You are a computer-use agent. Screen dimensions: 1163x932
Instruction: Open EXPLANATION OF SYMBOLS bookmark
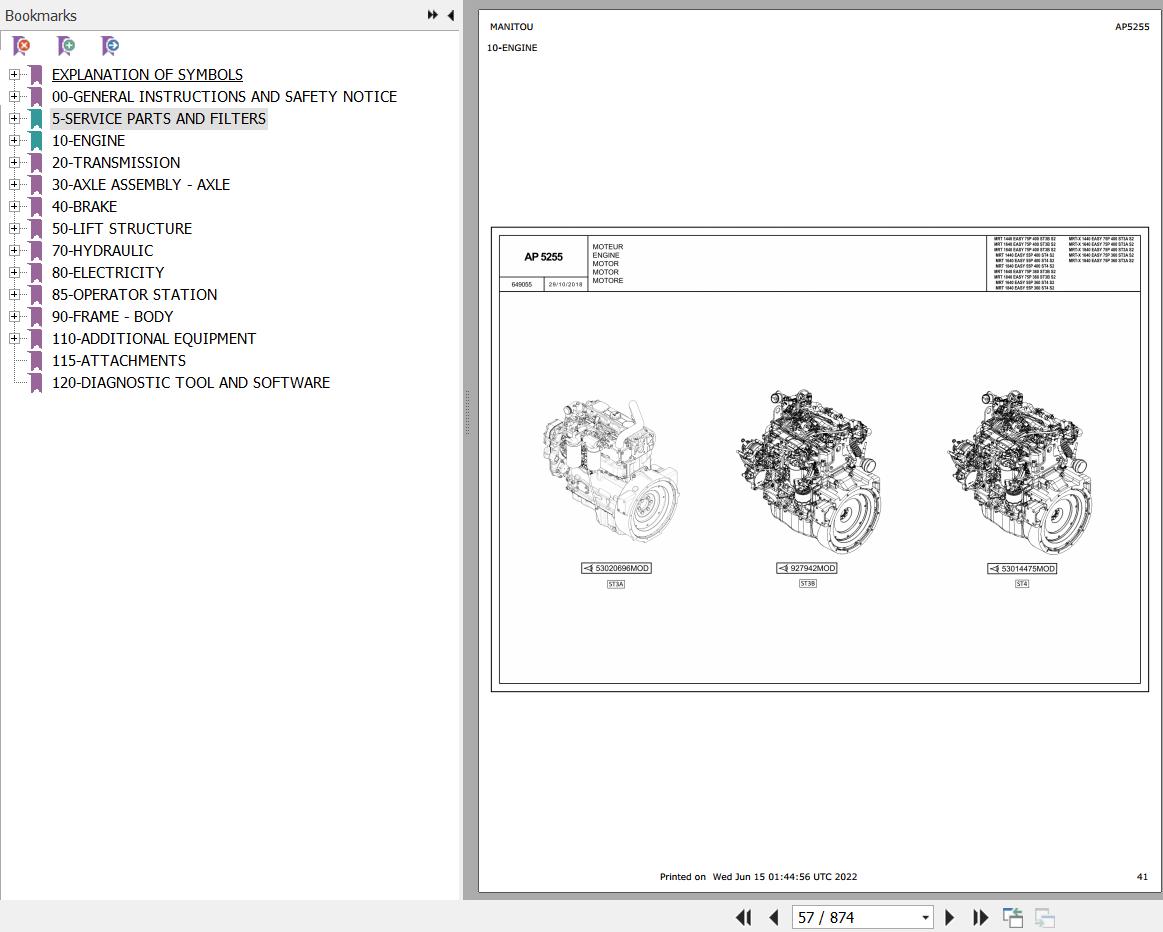coord(147,75)
